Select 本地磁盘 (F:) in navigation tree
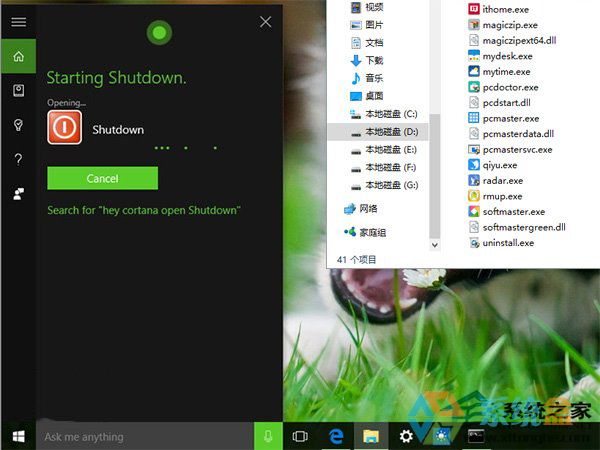This screenshot has width=600, height=450. point(384,167)
